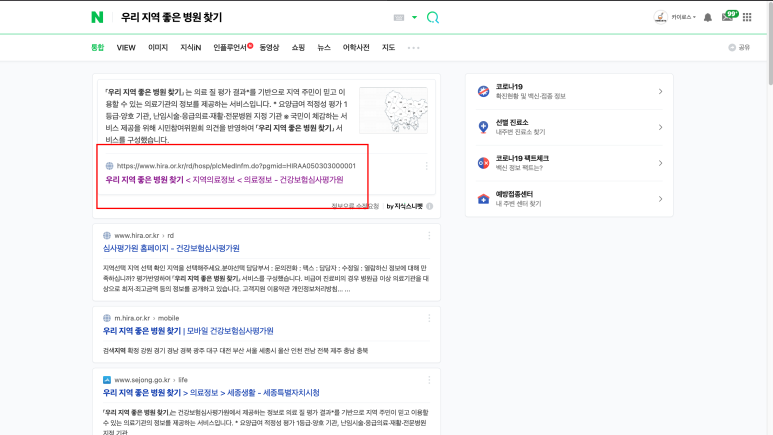Click the globe icon beside m.hira.or.kr
773x435 pixels.
tap(106, 318)
